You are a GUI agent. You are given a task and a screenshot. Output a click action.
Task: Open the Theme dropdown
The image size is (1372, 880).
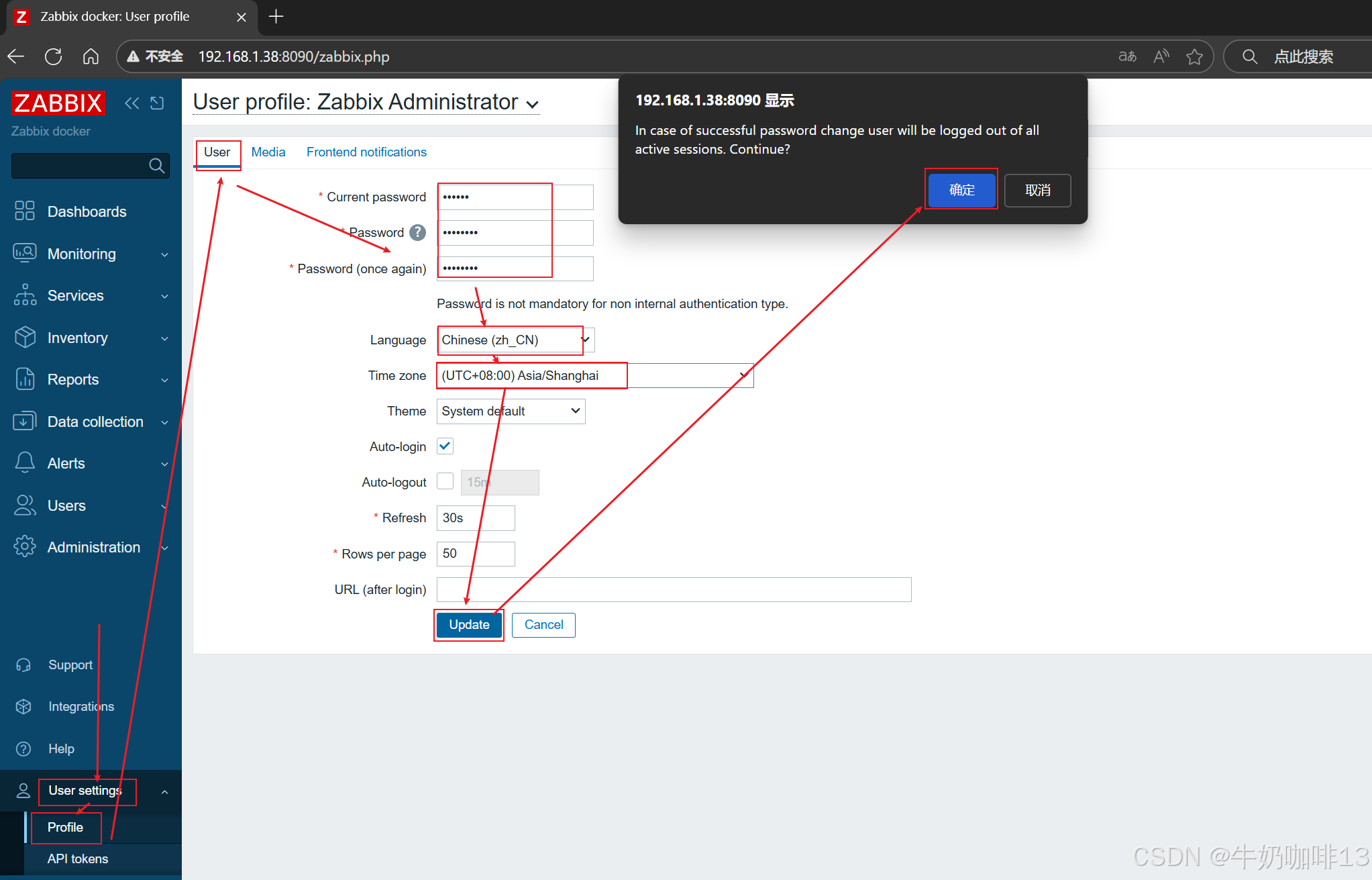click(x=510, y=411)
